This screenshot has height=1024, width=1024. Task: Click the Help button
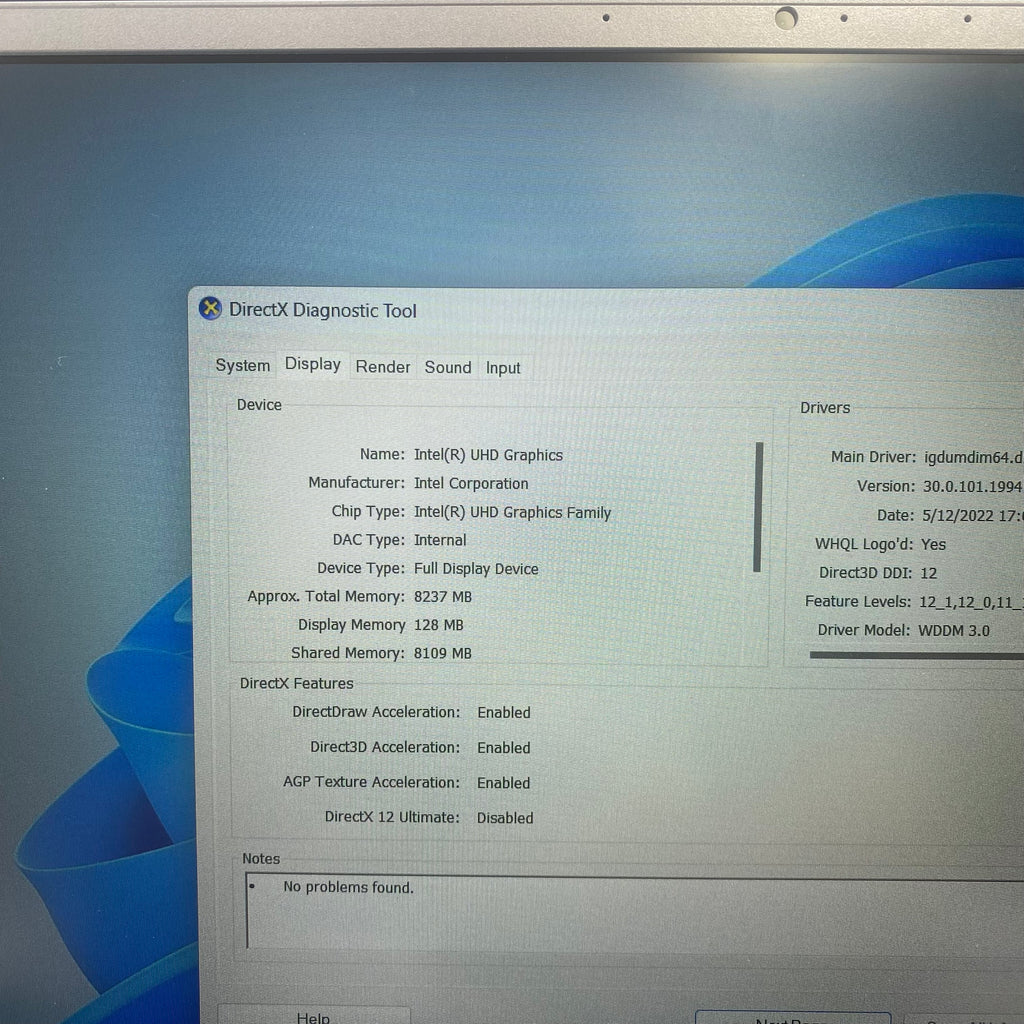(313, 1016)
